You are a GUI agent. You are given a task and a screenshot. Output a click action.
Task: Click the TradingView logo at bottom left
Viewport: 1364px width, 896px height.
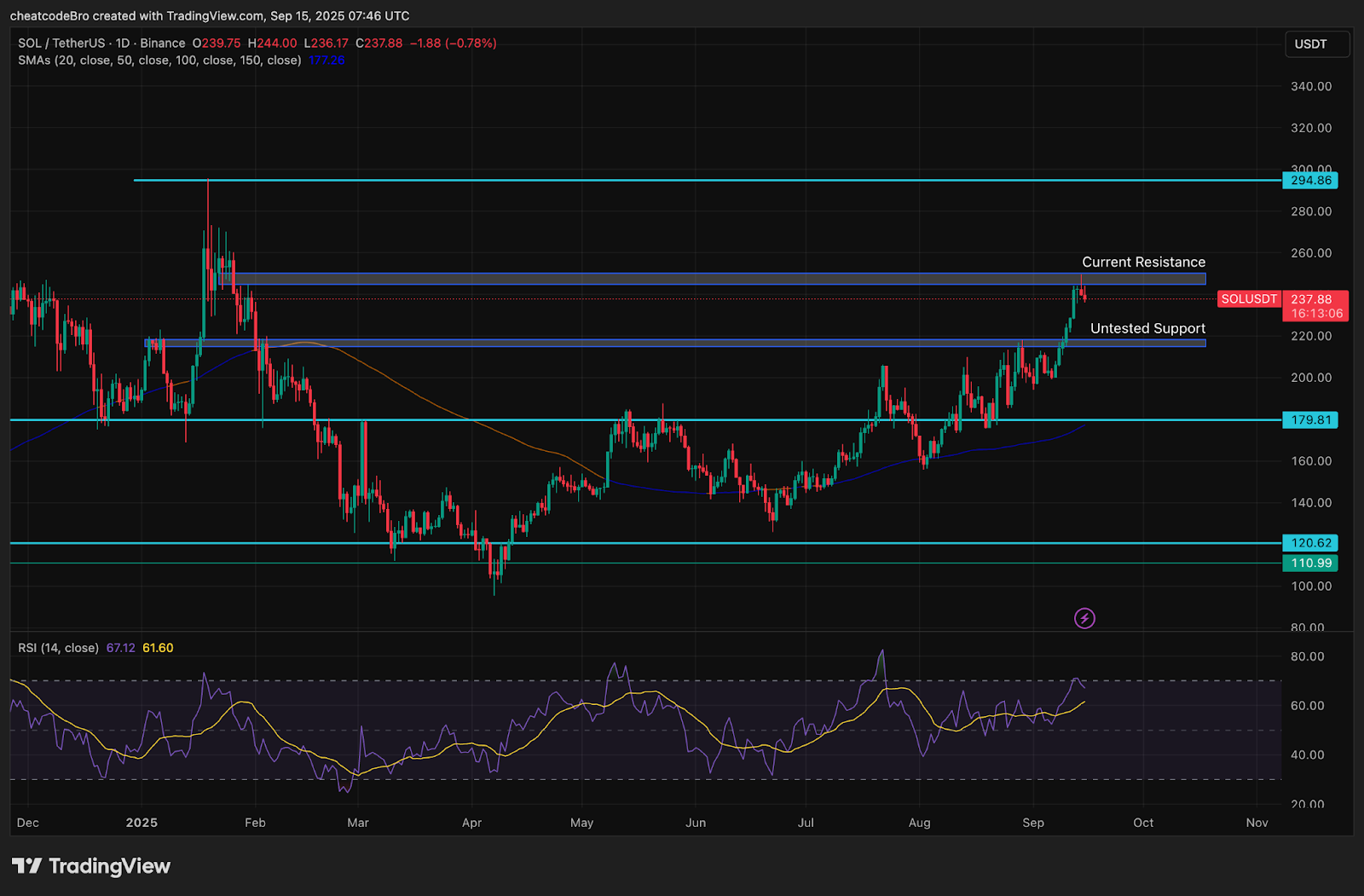(x=89, y=866)
